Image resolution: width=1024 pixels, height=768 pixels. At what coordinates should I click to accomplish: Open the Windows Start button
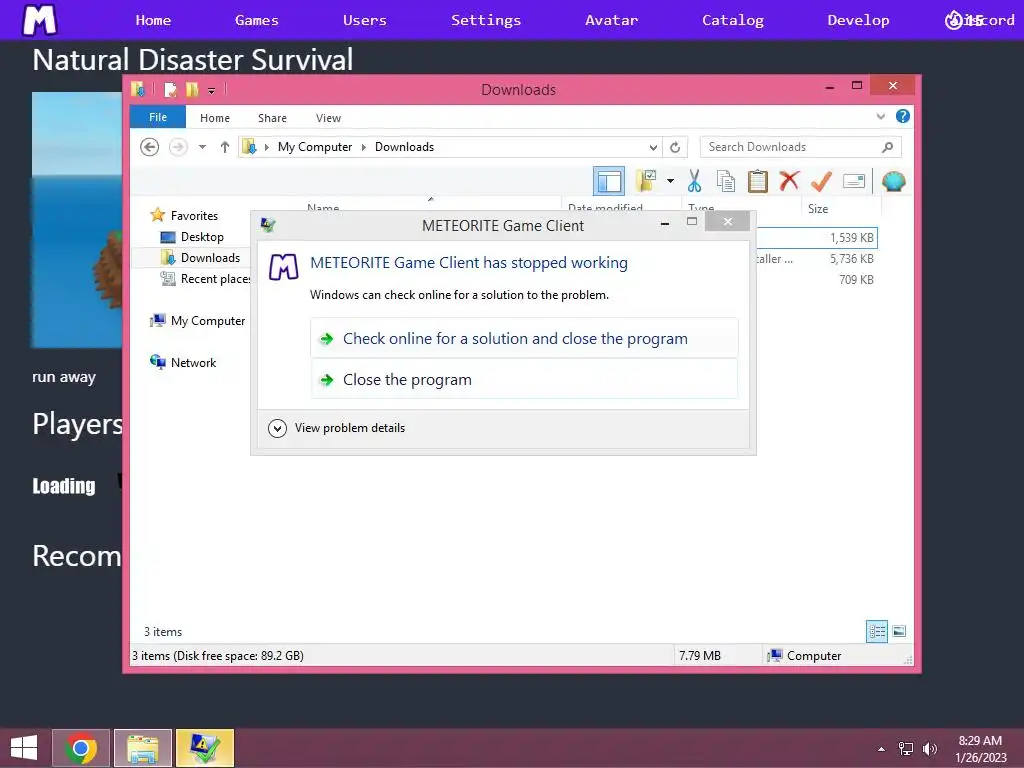tap(25, 748)
